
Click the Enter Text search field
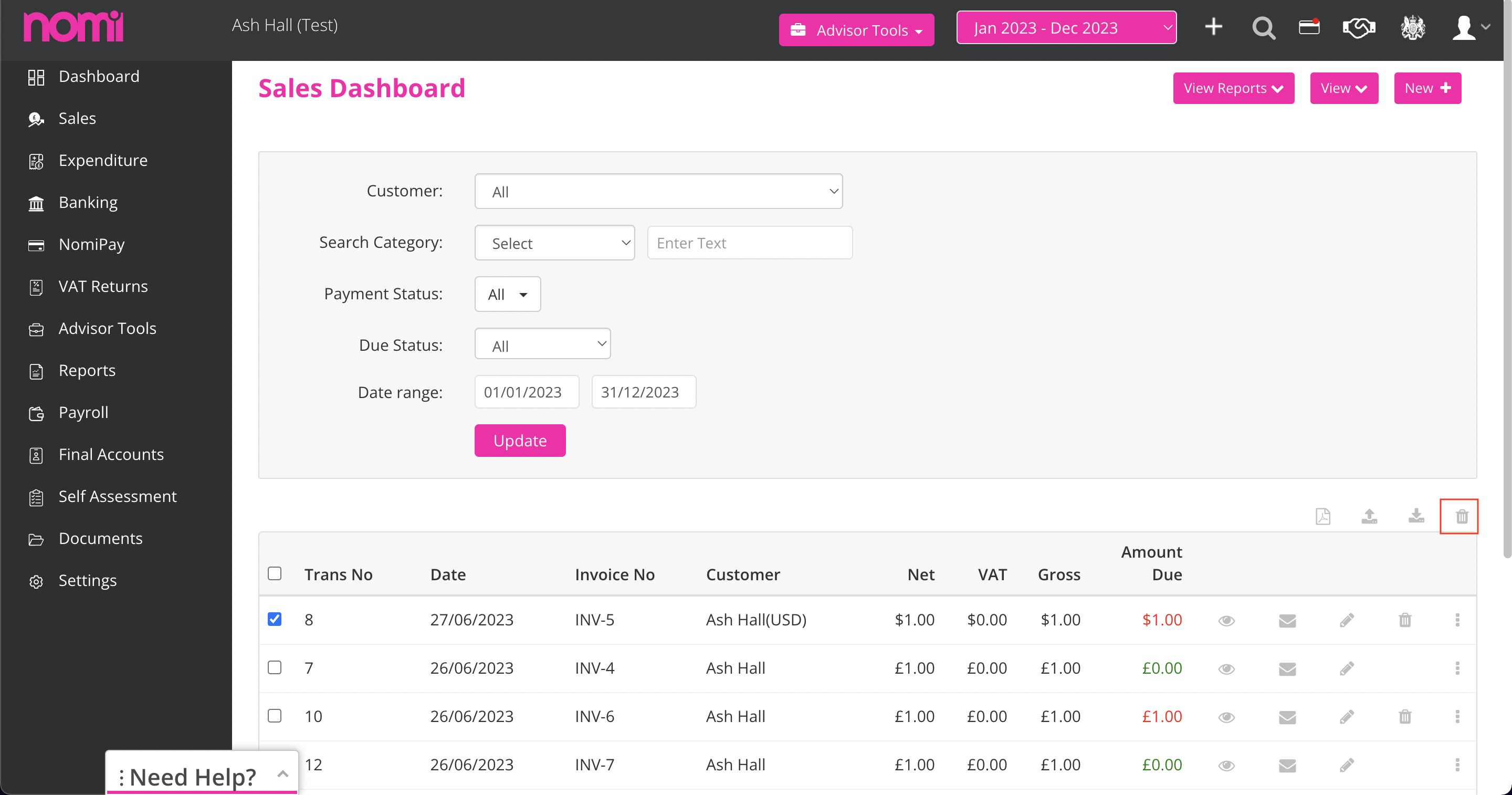750,243
